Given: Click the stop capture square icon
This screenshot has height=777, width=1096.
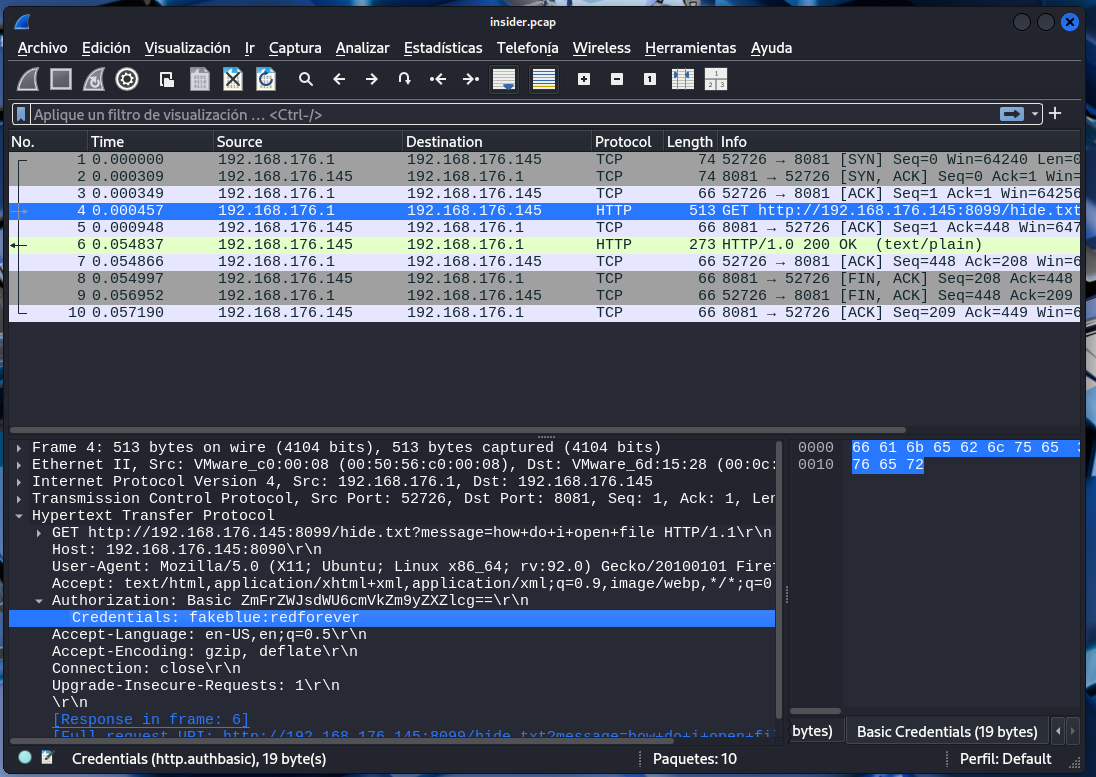Looking at the screenshot, I should [x=61, y=80].
